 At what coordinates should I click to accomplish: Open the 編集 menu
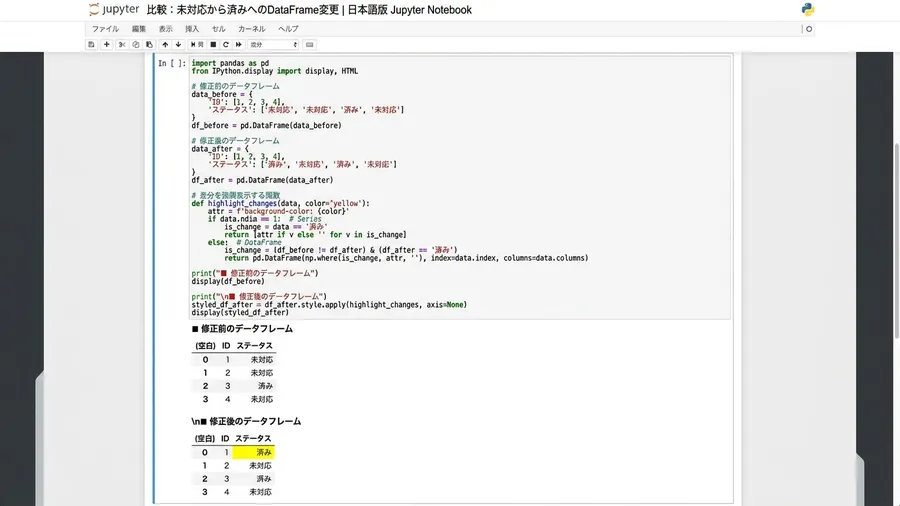(x=139, y=29)
